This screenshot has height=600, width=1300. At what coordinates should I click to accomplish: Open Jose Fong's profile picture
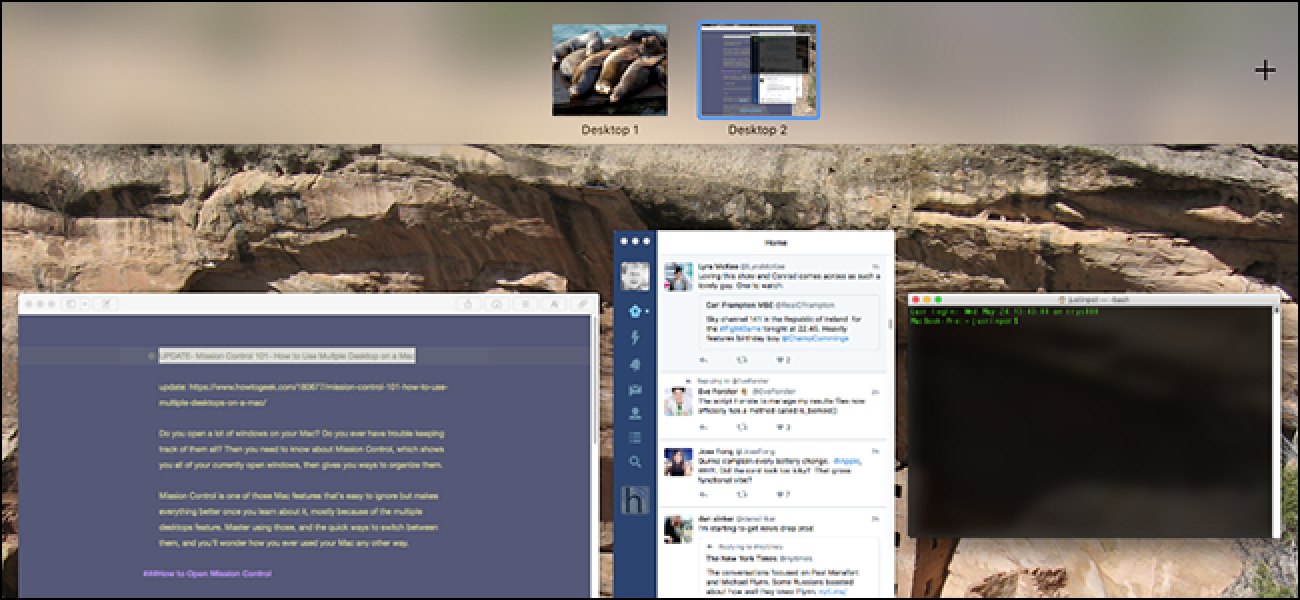[x=679, y=462]
